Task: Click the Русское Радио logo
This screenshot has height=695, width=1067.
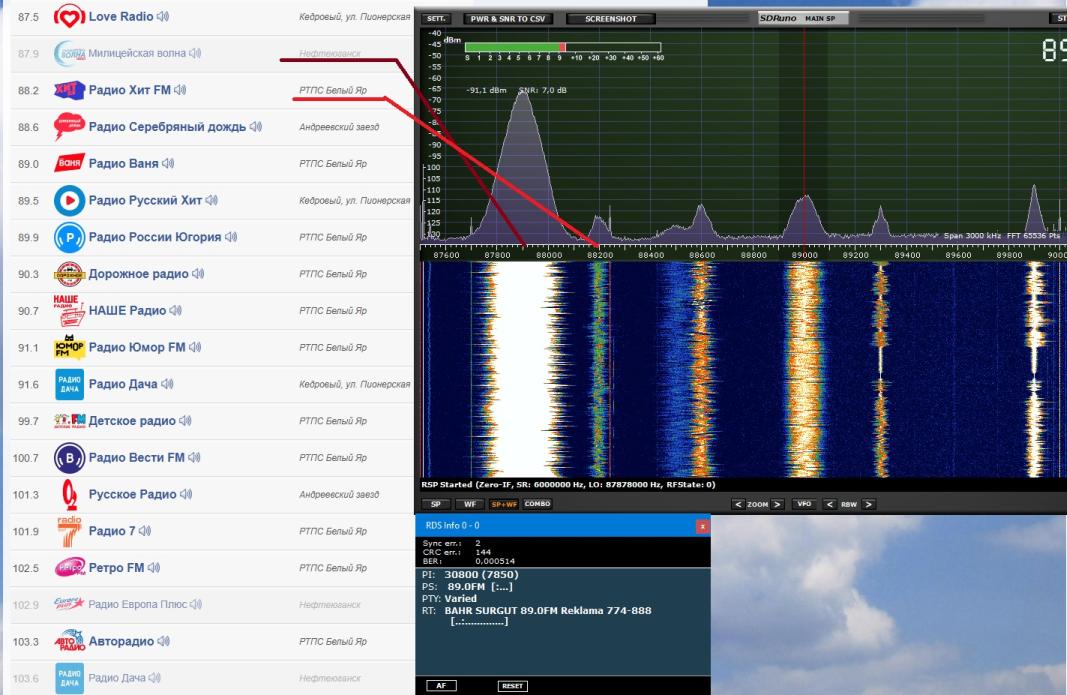Action: (69, 494)
